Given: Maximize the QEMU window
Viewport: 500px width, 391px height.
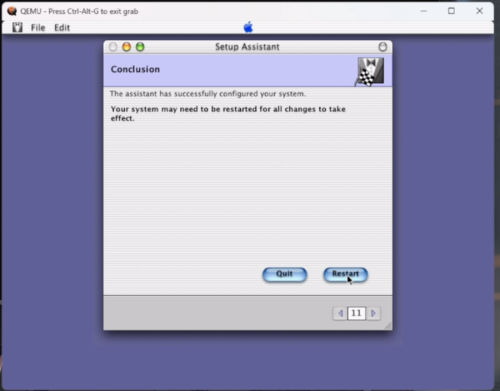Looking at the screenshot, I should tap(451, 11).
